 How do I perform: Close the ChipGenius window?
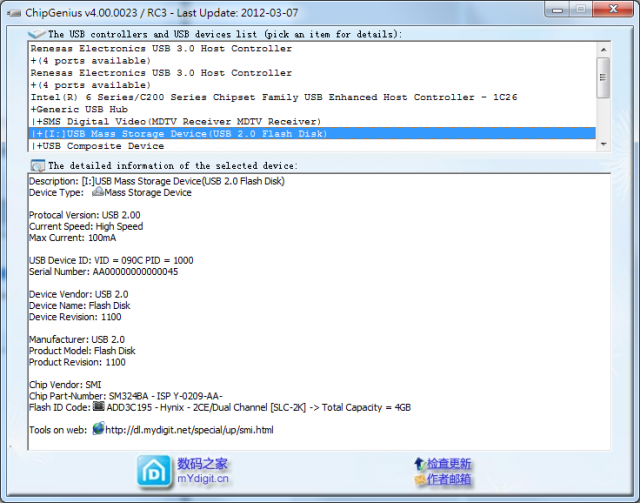point(613,9)
